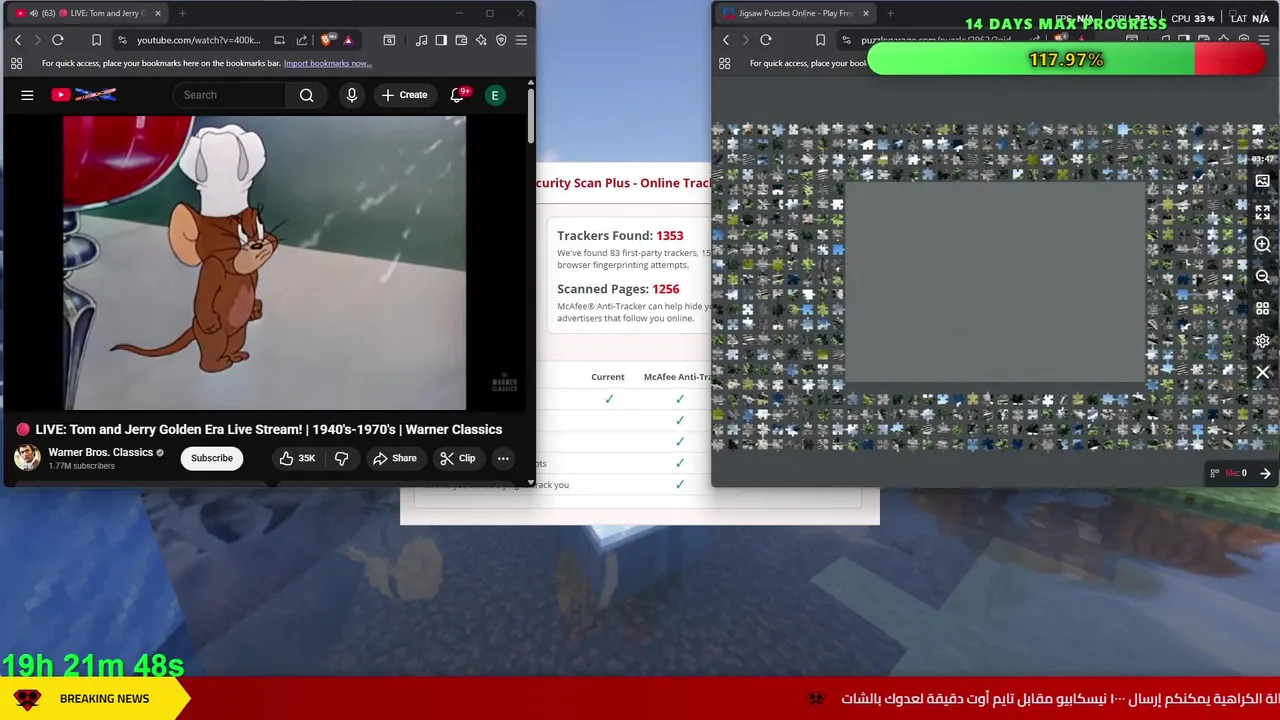Open Leo AI sparkle icon in YouTube window

coord(481,40)
